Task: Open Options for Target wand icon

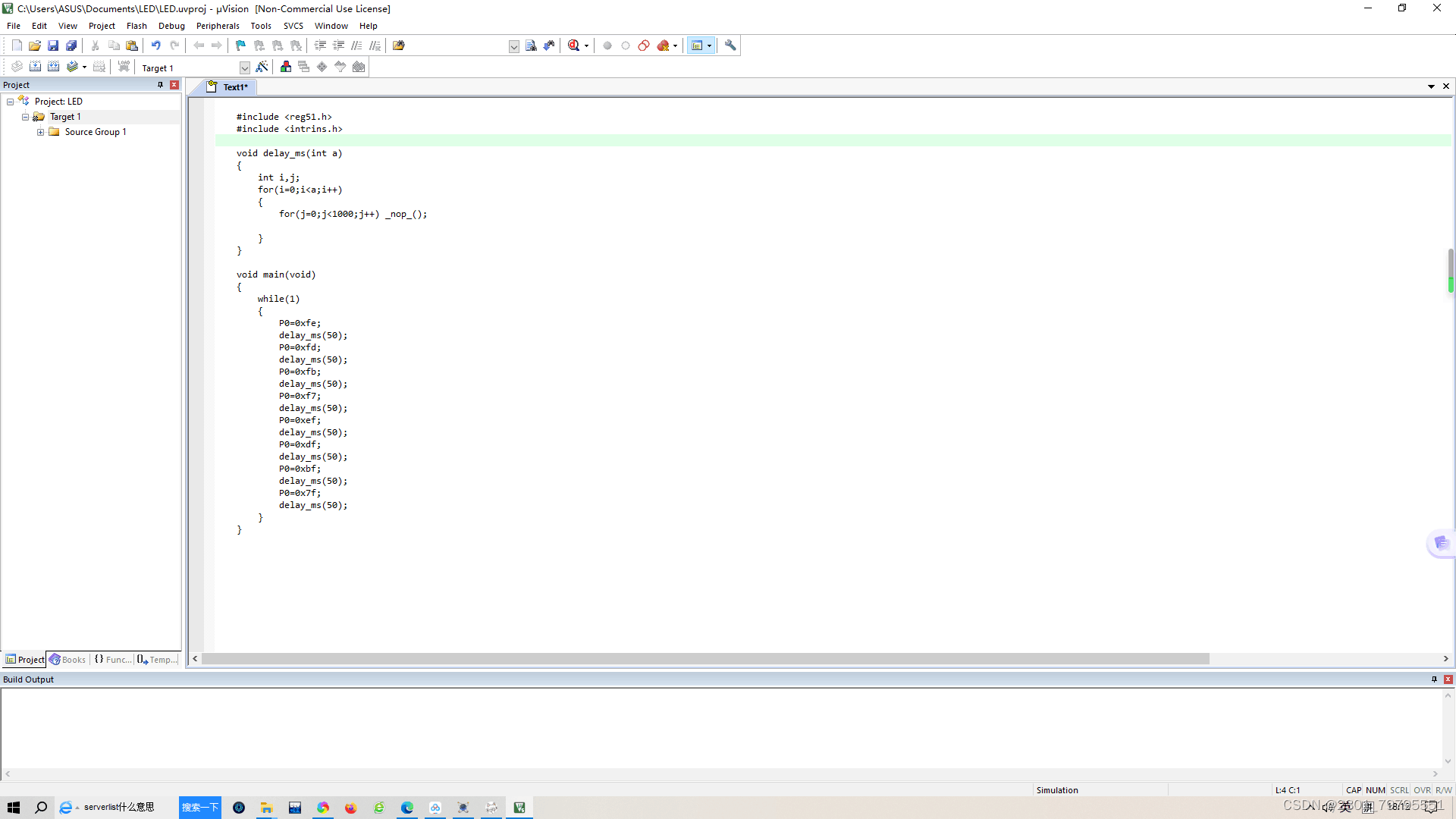Action: coord(262,67)
